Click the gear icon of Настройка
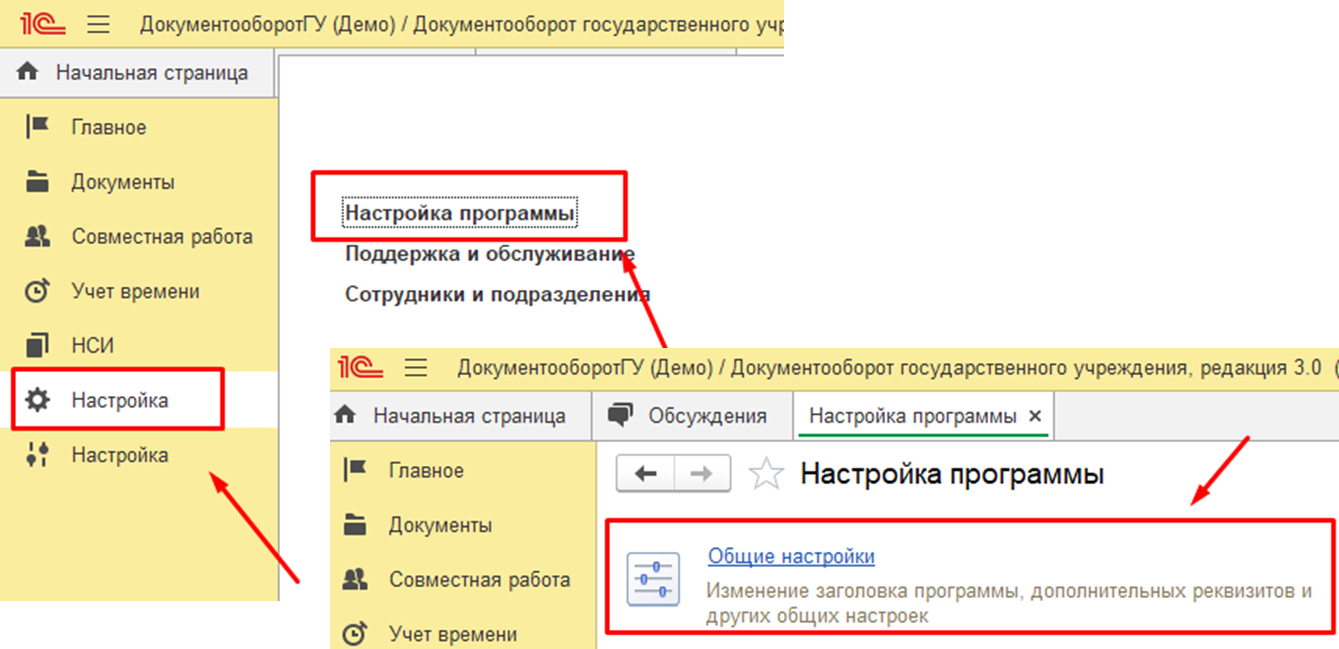This screenshot has height=649, width=1339. (37, 401)
